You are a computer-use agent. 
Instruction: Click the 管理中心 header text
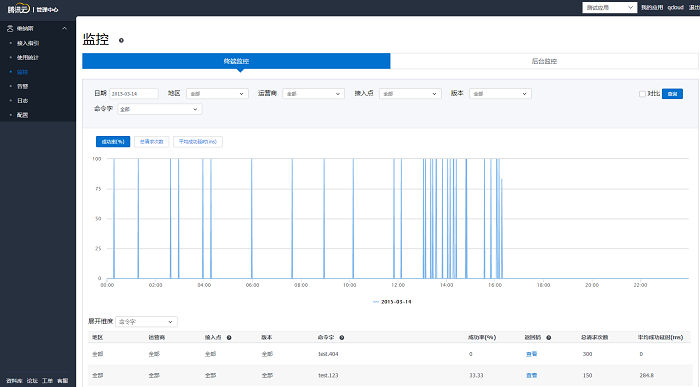coord(47,9)
